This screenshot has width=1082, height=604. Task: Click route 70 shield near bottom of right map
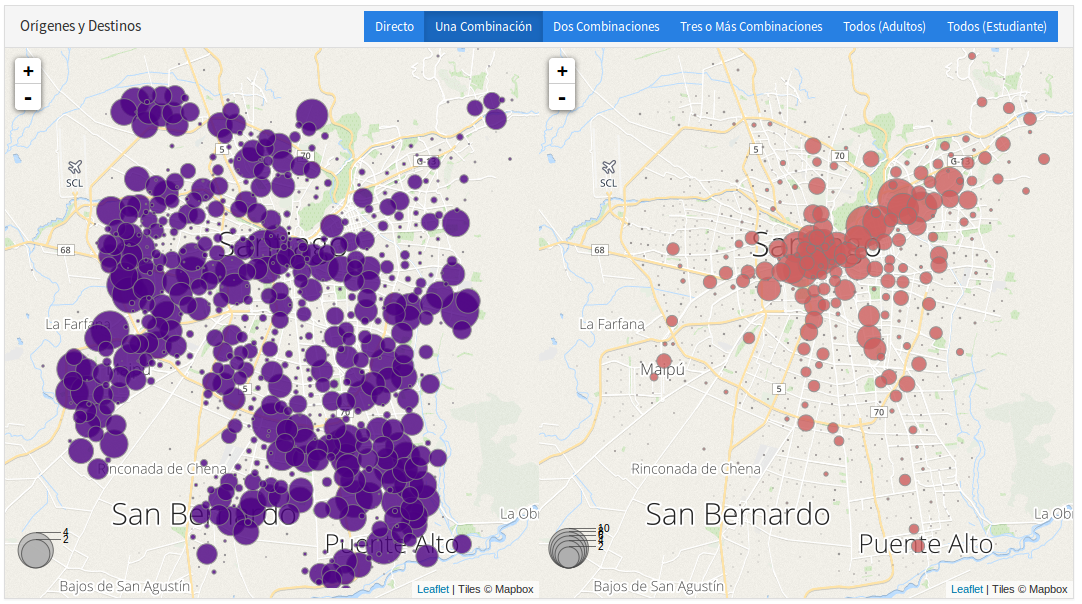(878, 412)
